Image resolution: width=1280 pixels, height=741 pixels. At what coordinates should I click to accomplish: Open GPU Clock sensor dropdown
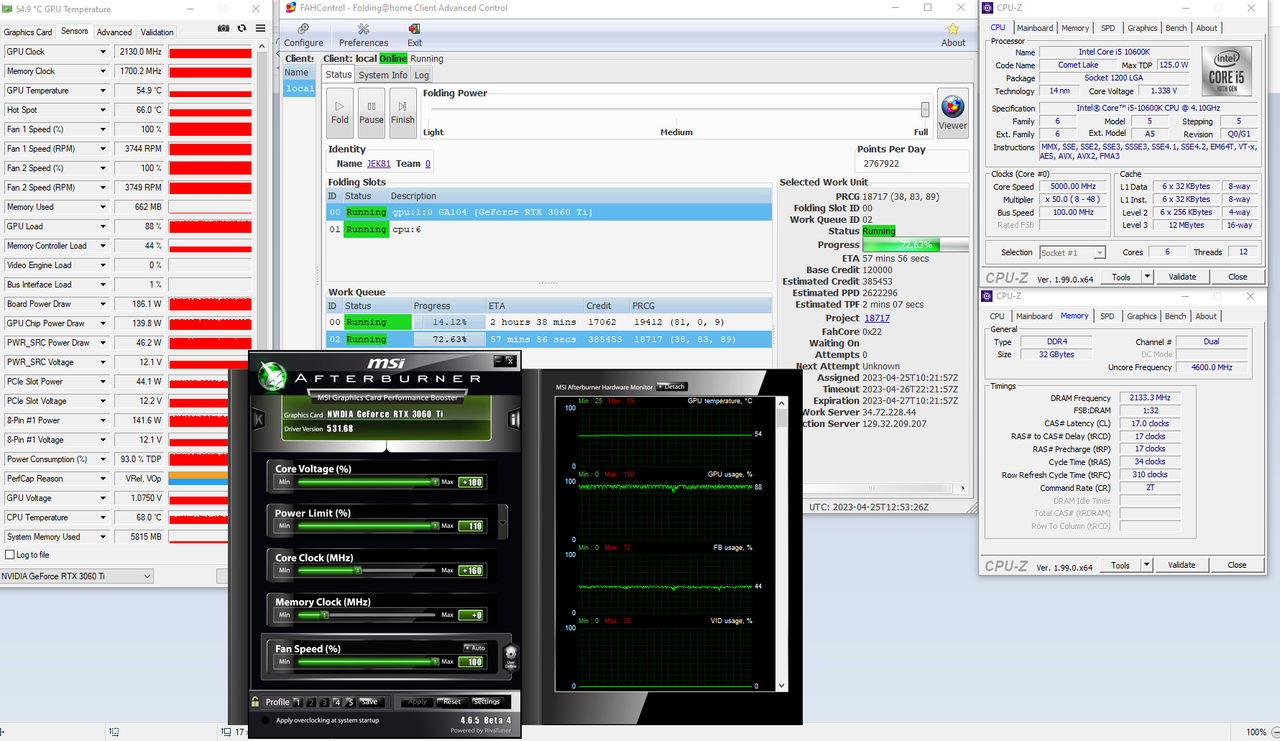(102, 51)
